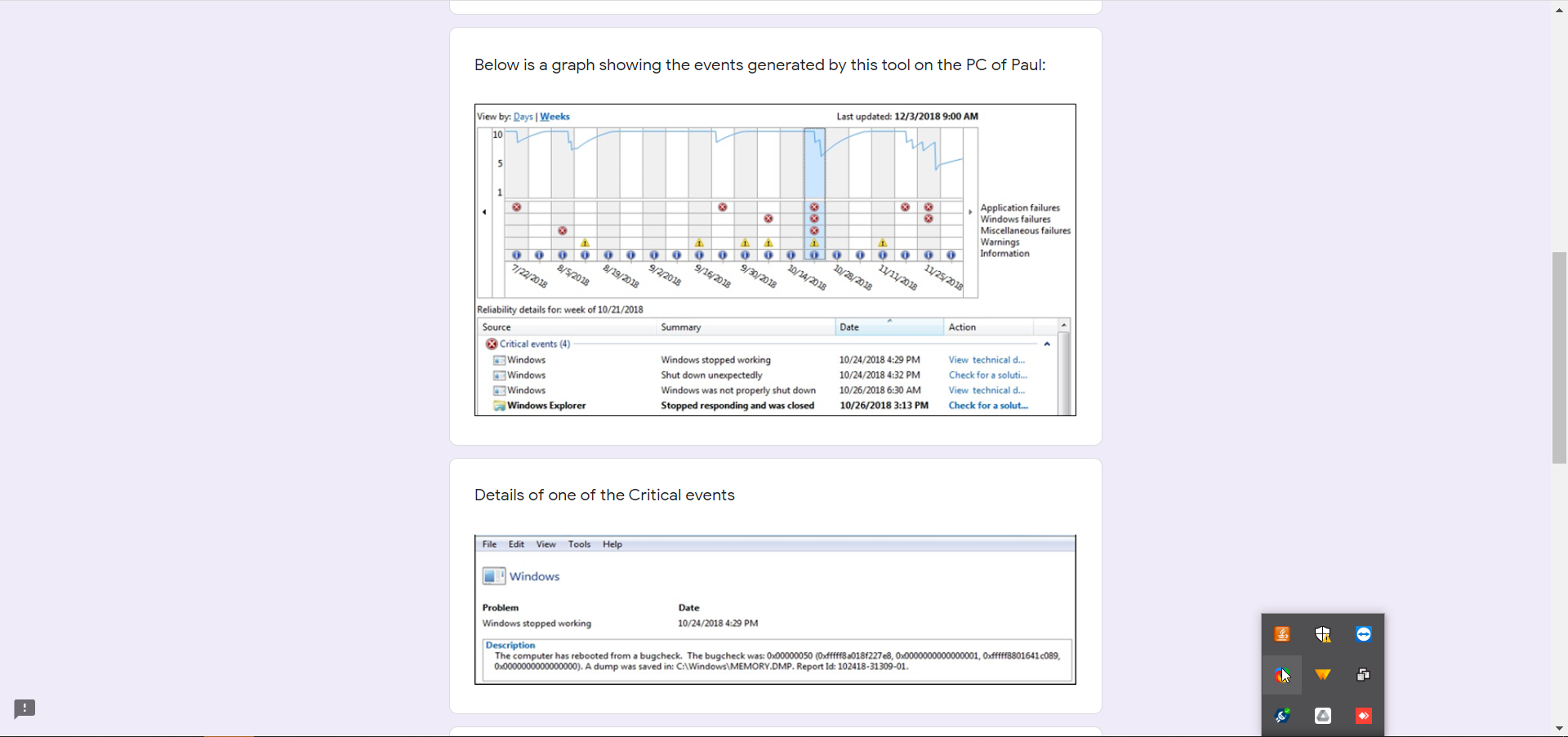The height and width of the screenshot is (737, 1568).
Task: Click the right arrow to scroll the graph forward
Action: click(969, 211)
